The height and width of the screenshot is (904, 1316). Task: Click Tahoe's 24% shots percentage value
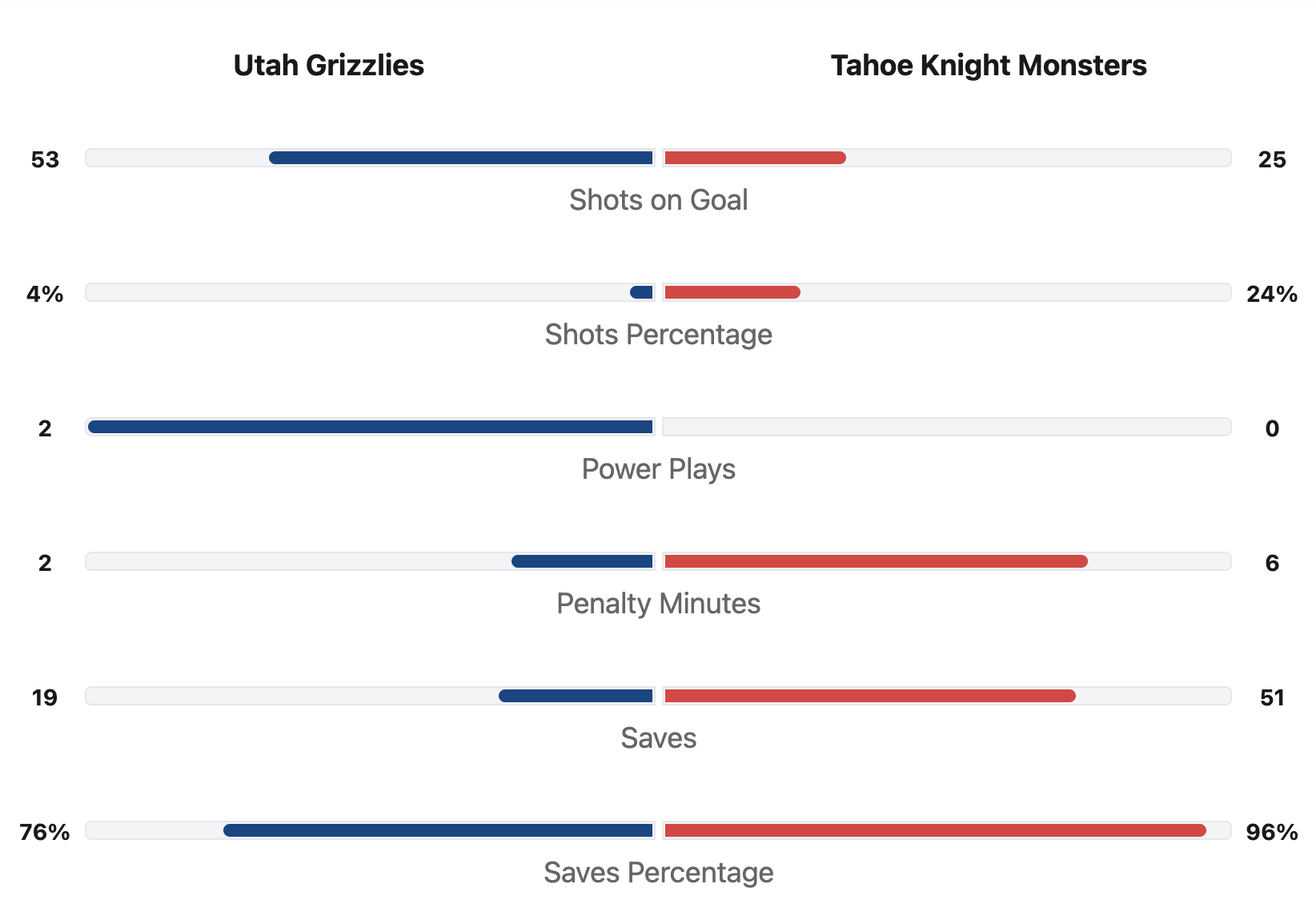point(1271,295)
